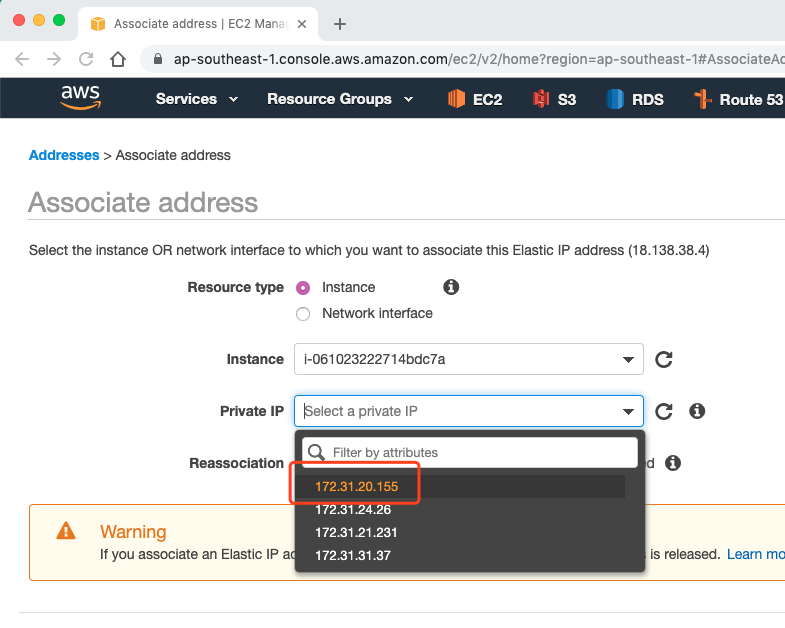Refresh the Instance list
This screenshot has height=628, width=785.
[x=664, y=359]
